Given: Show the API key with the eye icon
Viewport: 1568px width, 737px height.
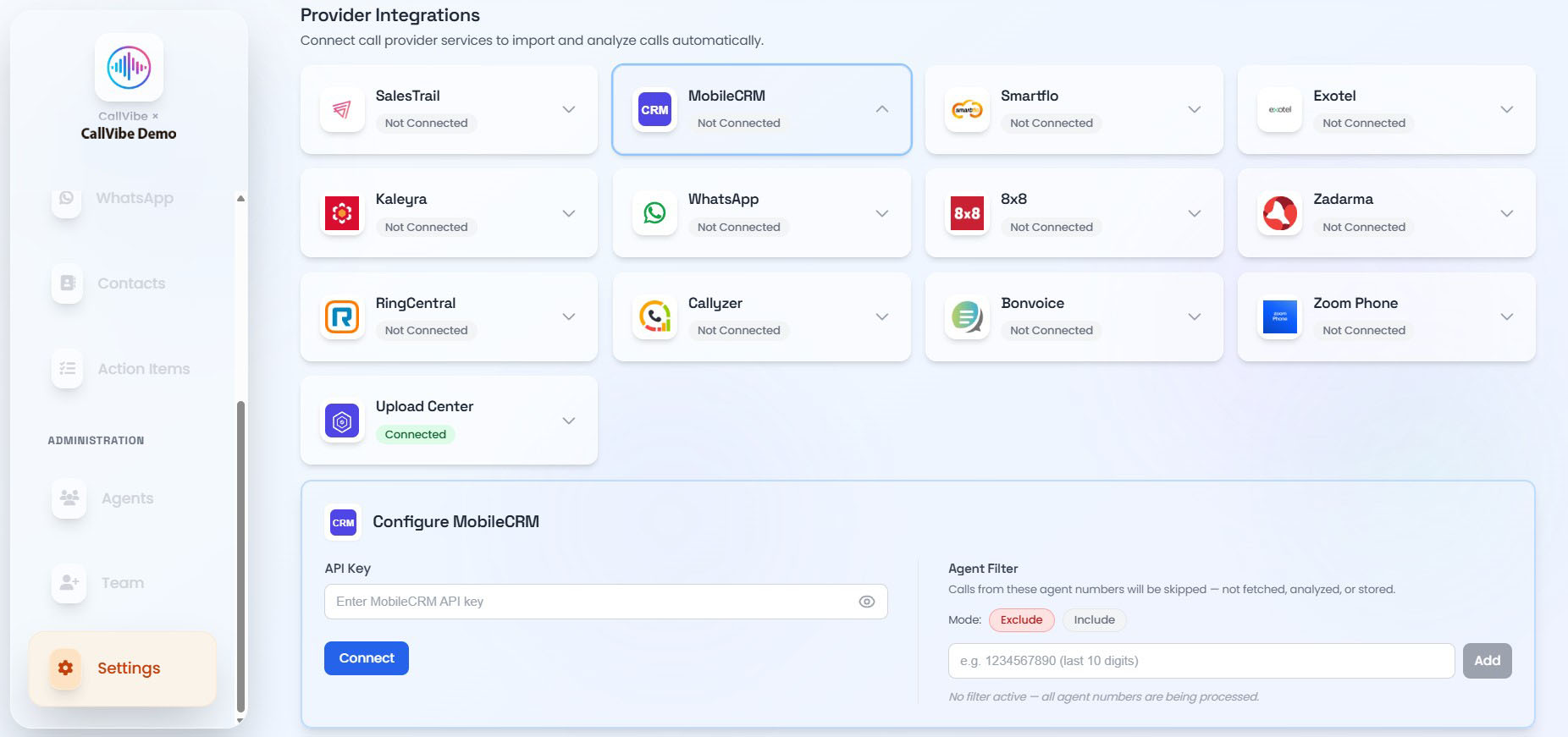Looking at the screenshot, I should pyautogui.click(x=867, y=602).
